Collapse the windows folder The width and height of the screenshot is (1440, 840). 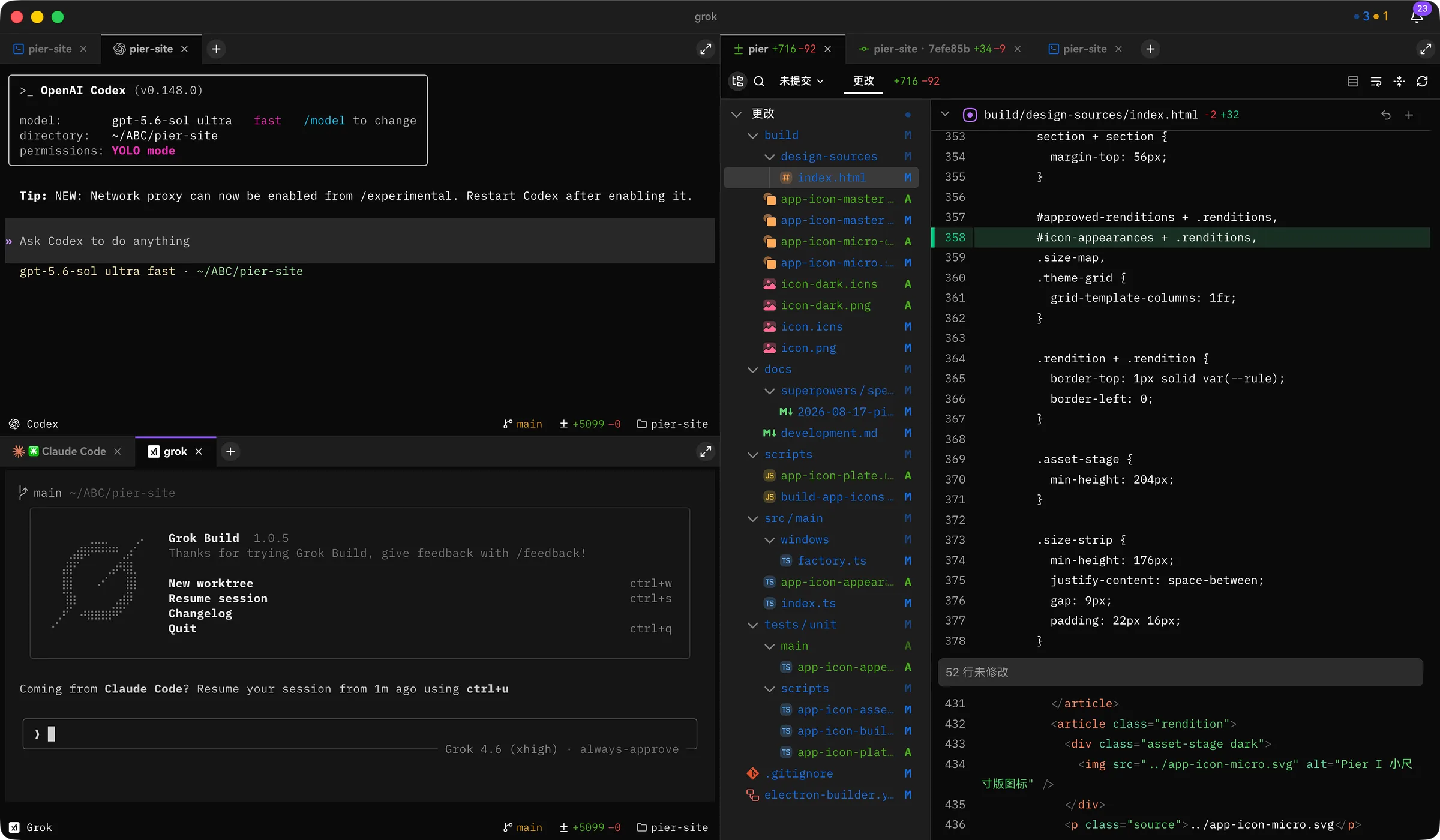(x=769, y=540)
